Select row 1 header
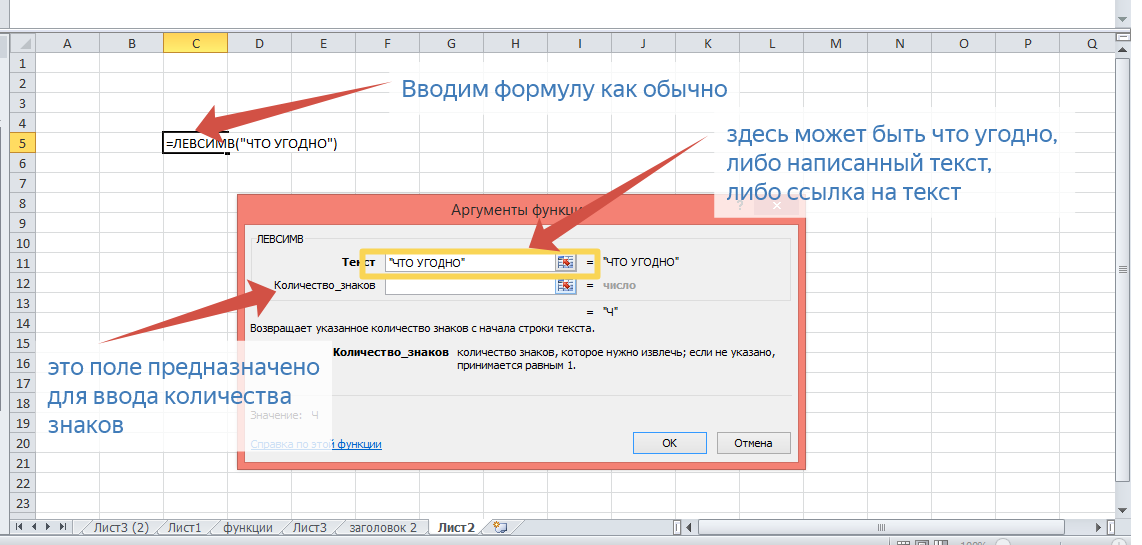 (x=23, y=63)
